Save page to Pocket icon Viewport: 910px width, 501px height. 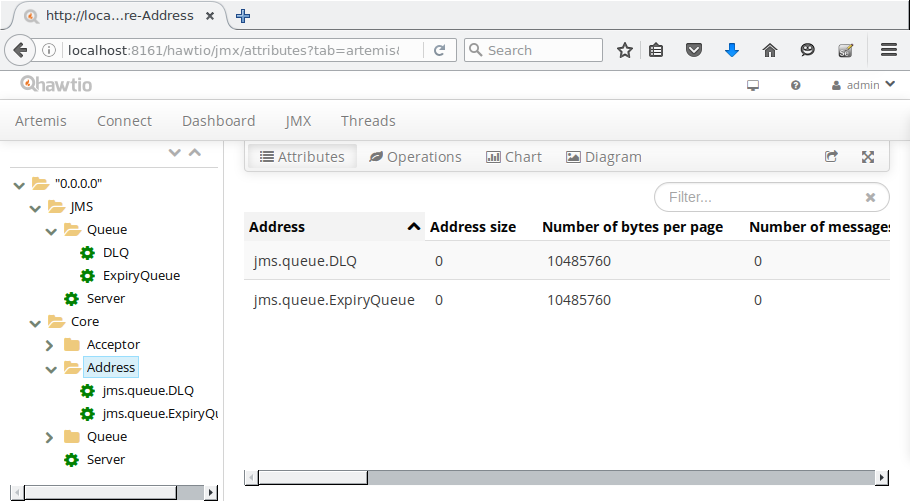pos(694,51)
